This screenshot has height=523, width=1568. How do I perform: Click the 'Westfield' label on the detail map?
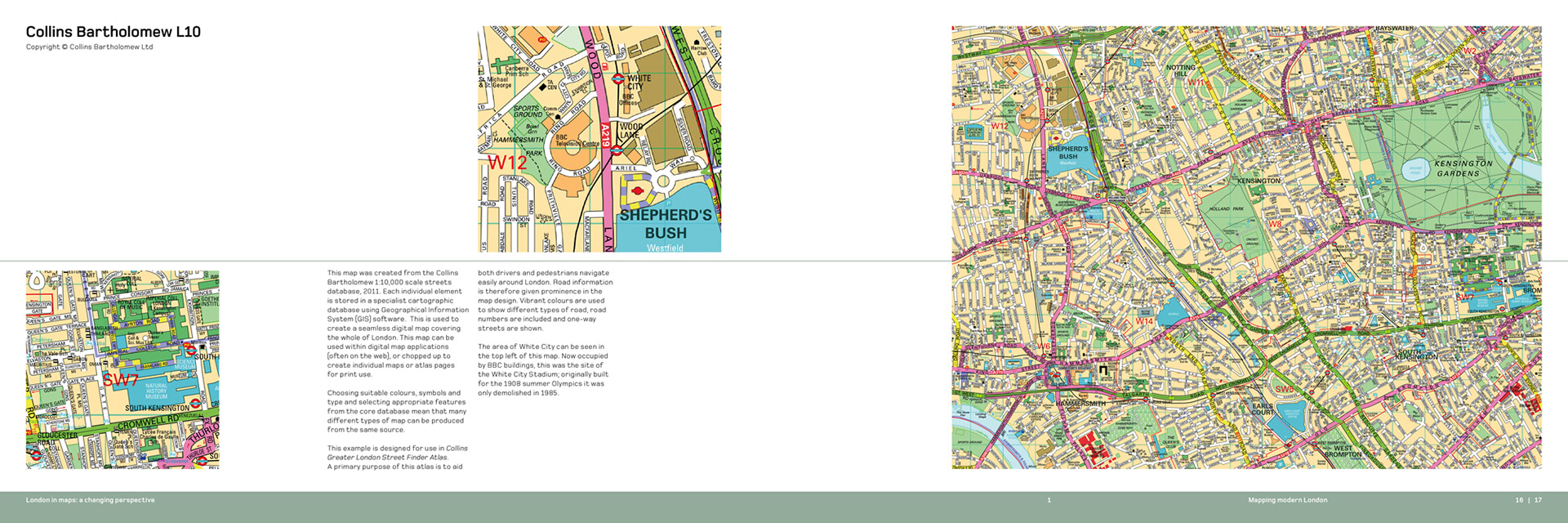[x=666, y=248]
